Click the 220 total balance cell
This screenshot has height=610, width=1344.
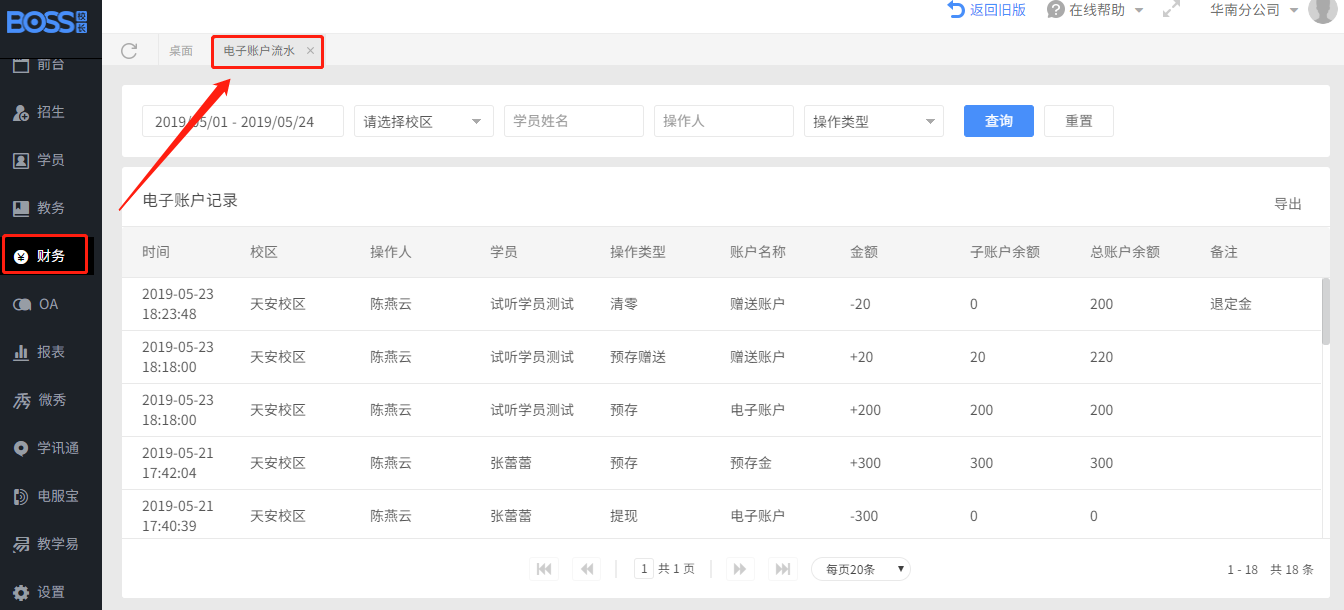coord(1101,357)
